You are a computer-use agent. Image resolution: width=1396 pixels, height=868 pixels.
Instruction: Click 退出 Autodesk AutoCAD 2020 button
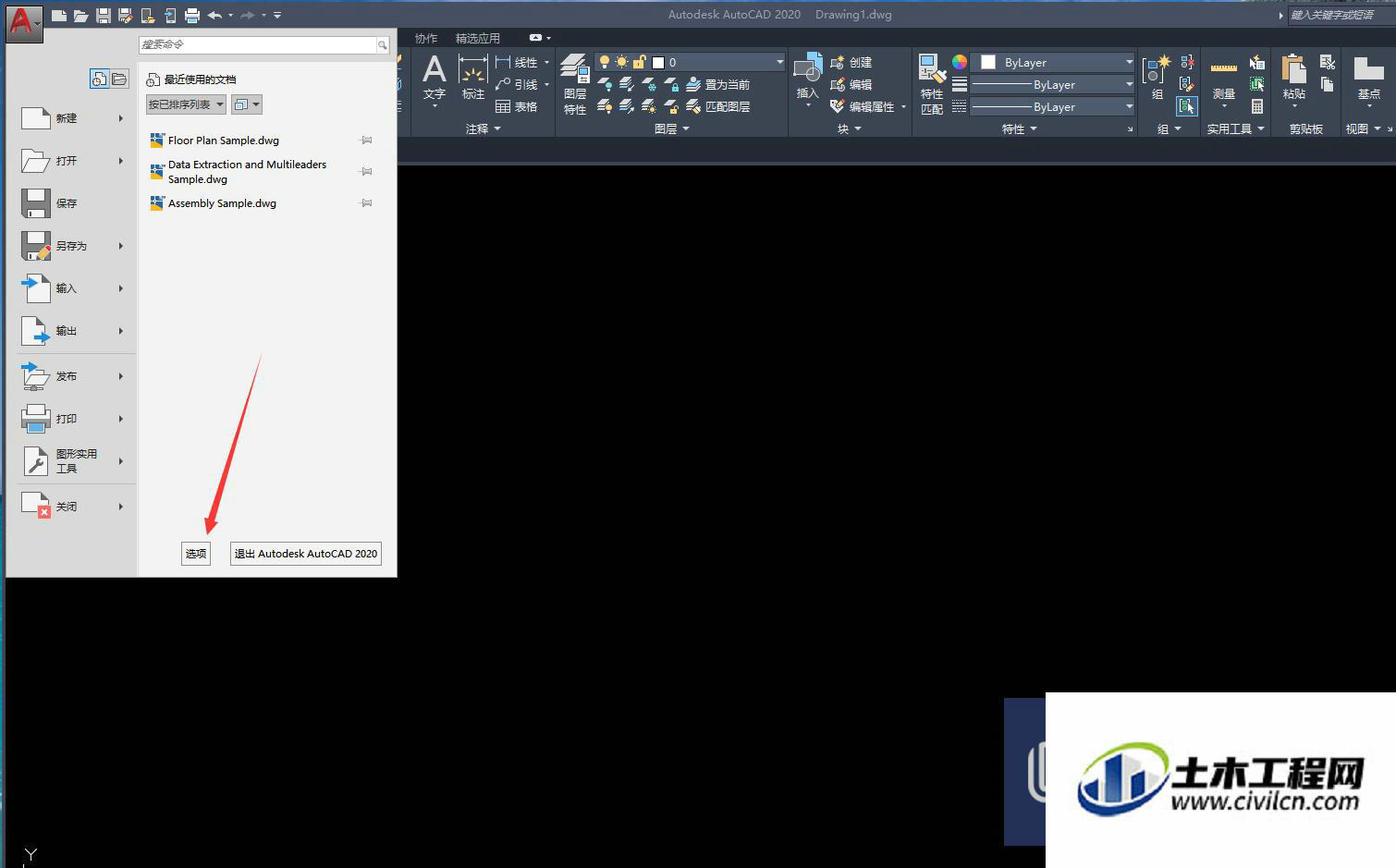(x=306, y=554)
